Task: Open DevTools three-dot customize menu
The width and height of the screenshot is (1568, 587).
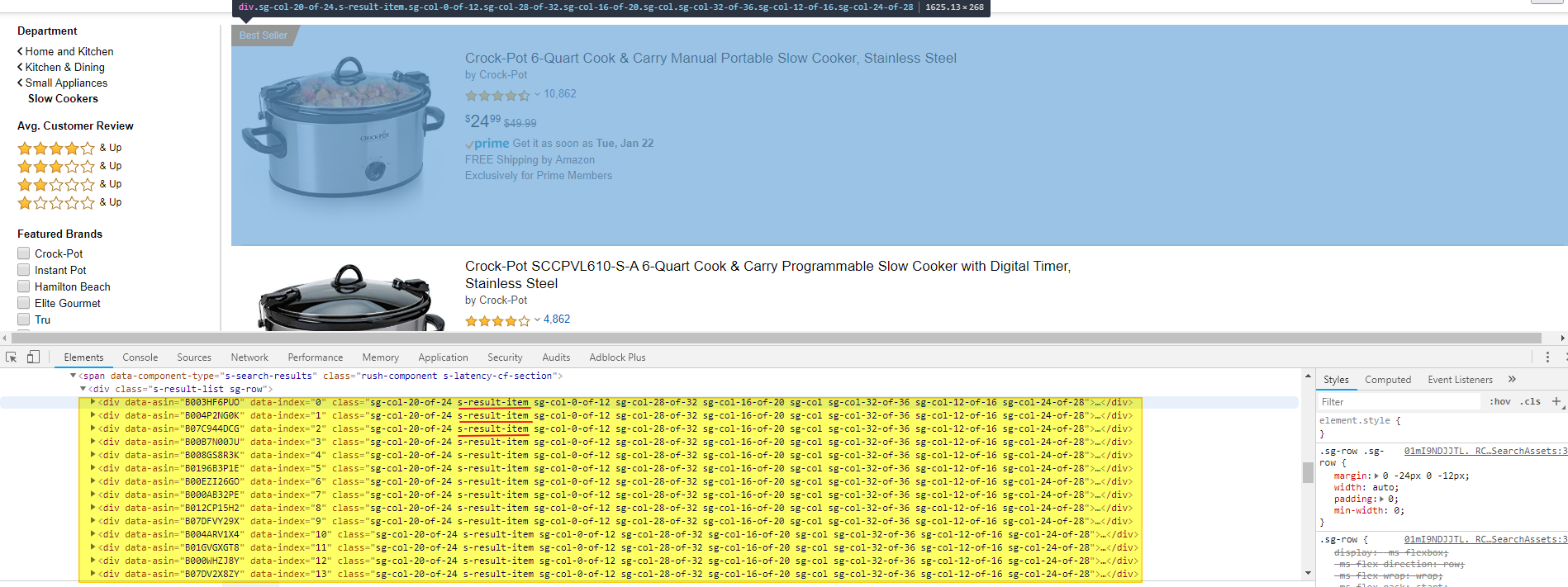Action: point(1547,357)
